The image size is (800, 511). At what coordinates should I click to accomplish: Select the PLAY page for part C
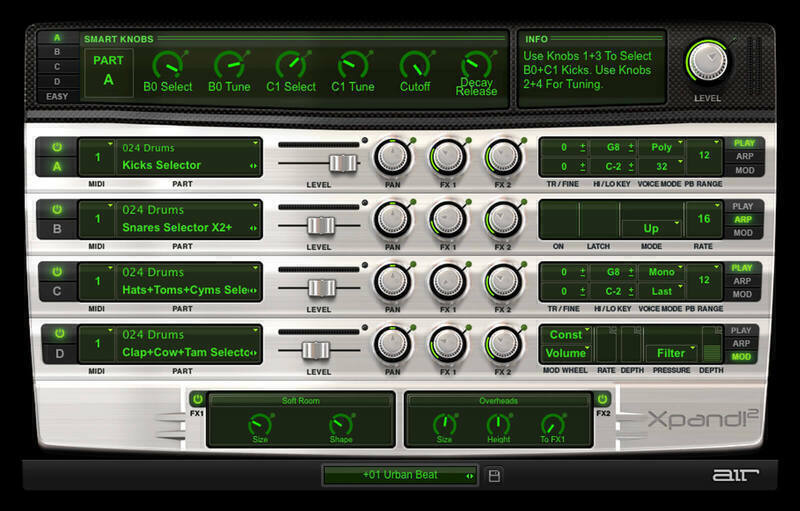(742, 268)
